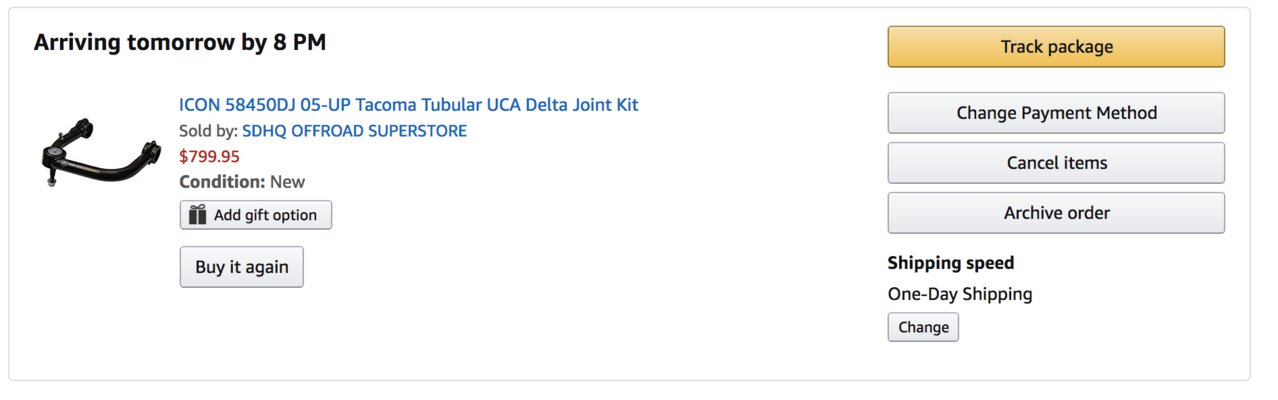Click the 8 PM delivery time text
Image resolution: width=1278 pixels, height=400 pixels.
point(298,43)
